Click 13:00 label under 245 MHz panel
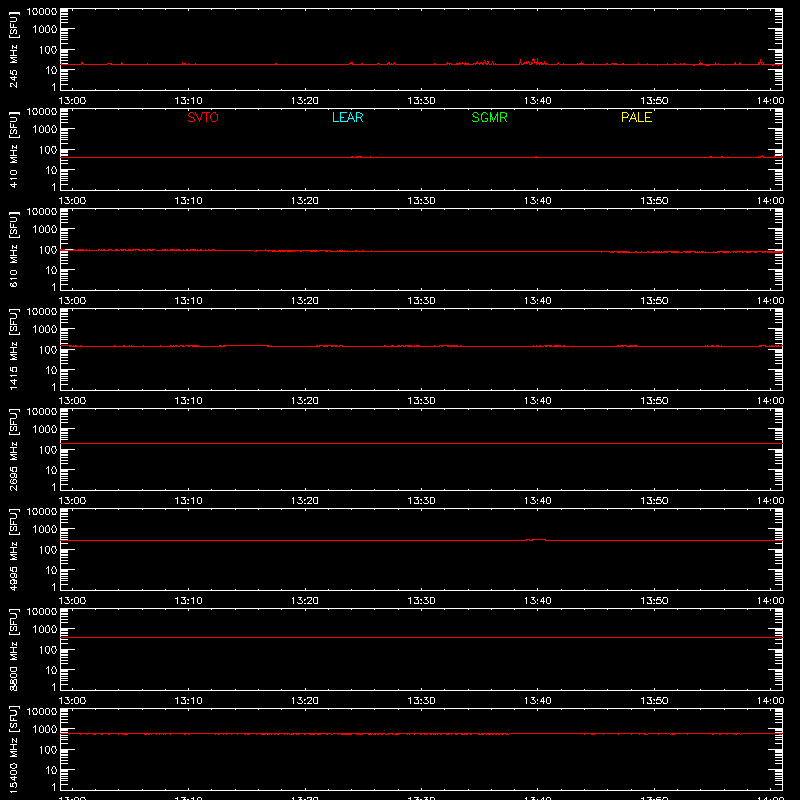This screenshot has height=800, width=800. click(72, 101)
